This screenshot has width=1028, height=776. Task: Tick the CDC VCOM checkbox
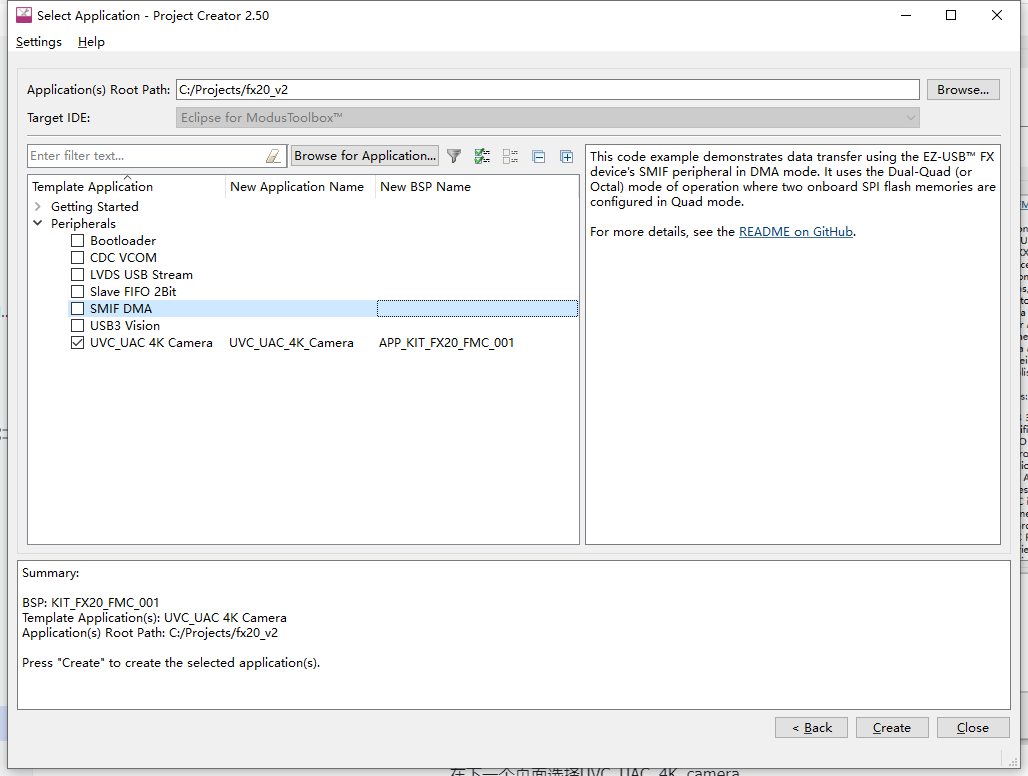[77, 258]
